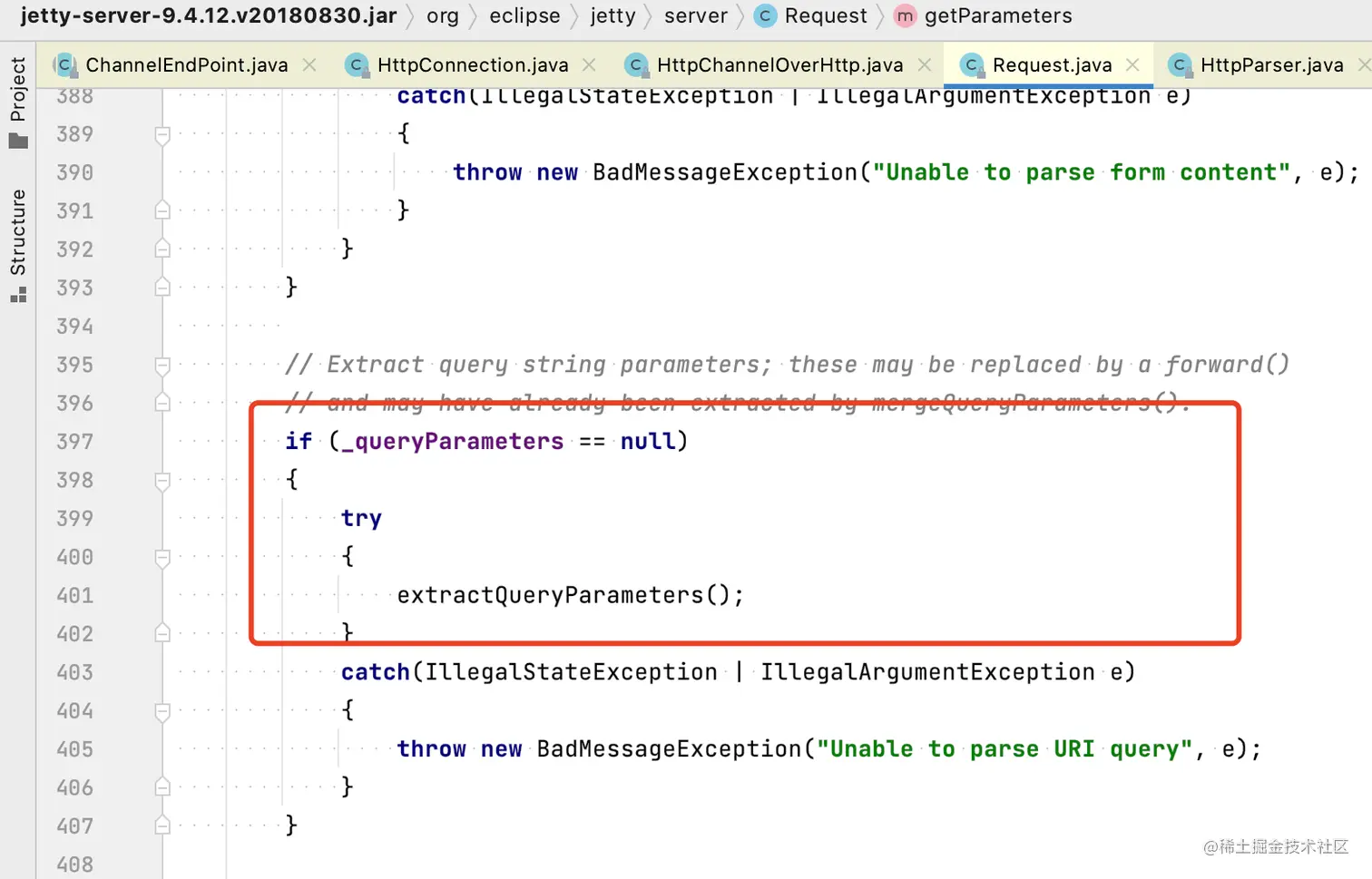Click the class icon on Request.java tab
The height and width of the screenshot is (879, 1372).
pos(972,64)
